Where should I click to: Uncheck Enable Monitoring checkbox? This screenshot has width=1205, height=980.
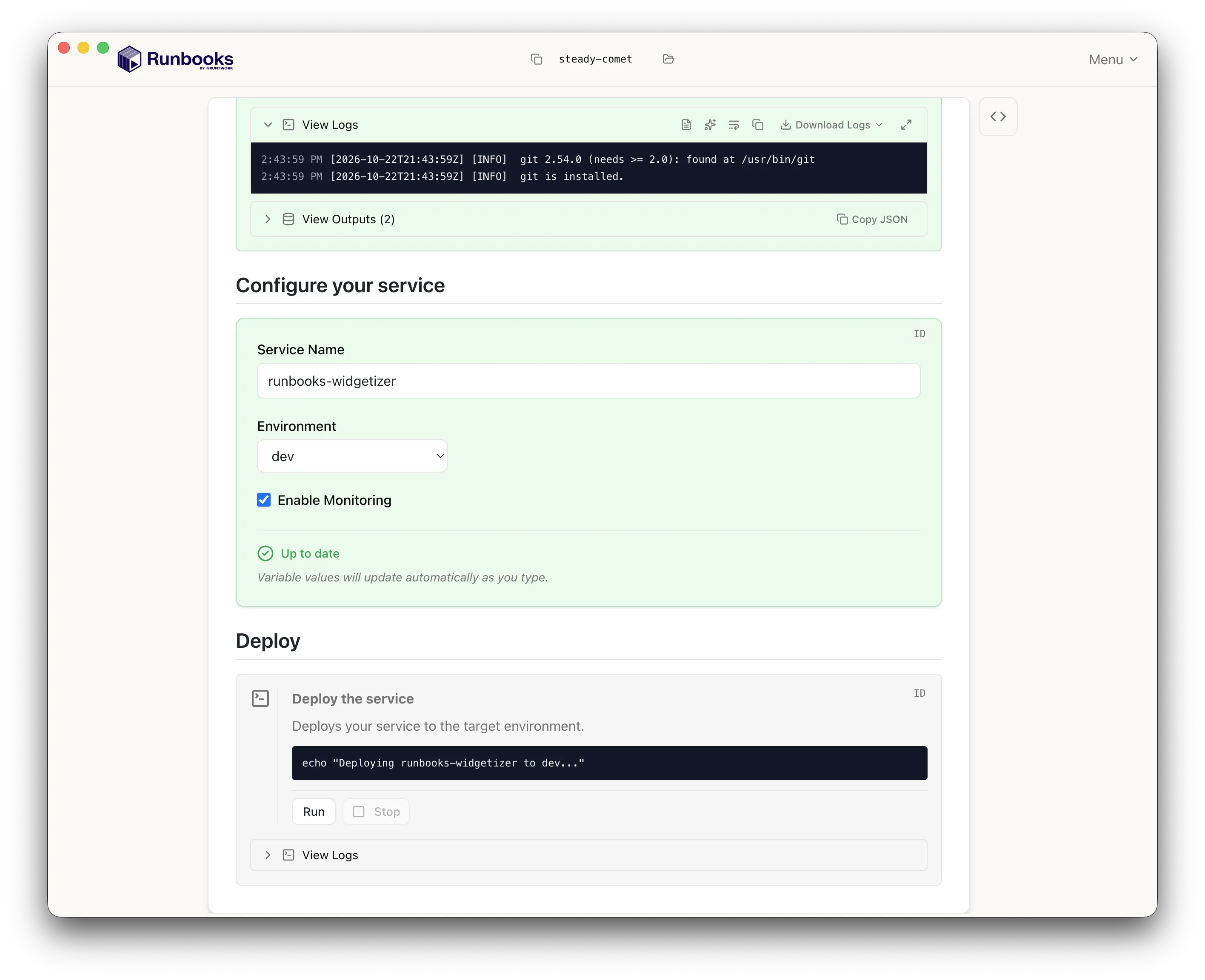[264, 500]
